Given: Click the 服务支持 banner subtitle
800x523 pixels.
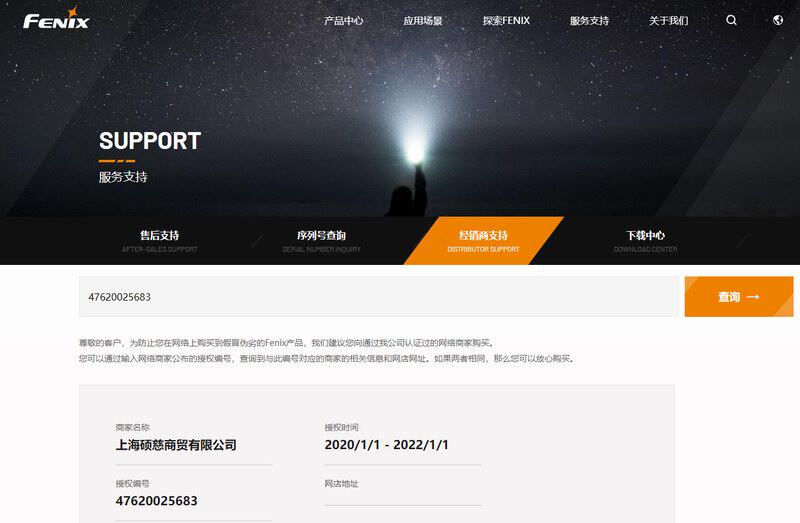Looking at the screenshot, I should [123, 177].
